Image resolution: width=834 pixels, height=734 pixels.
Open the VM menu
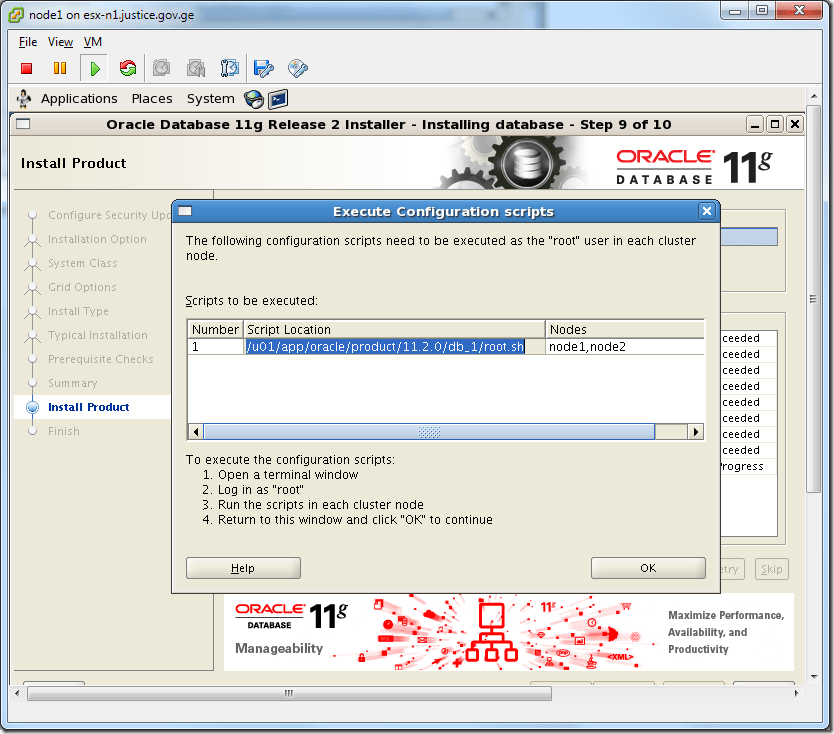[92, 42]
